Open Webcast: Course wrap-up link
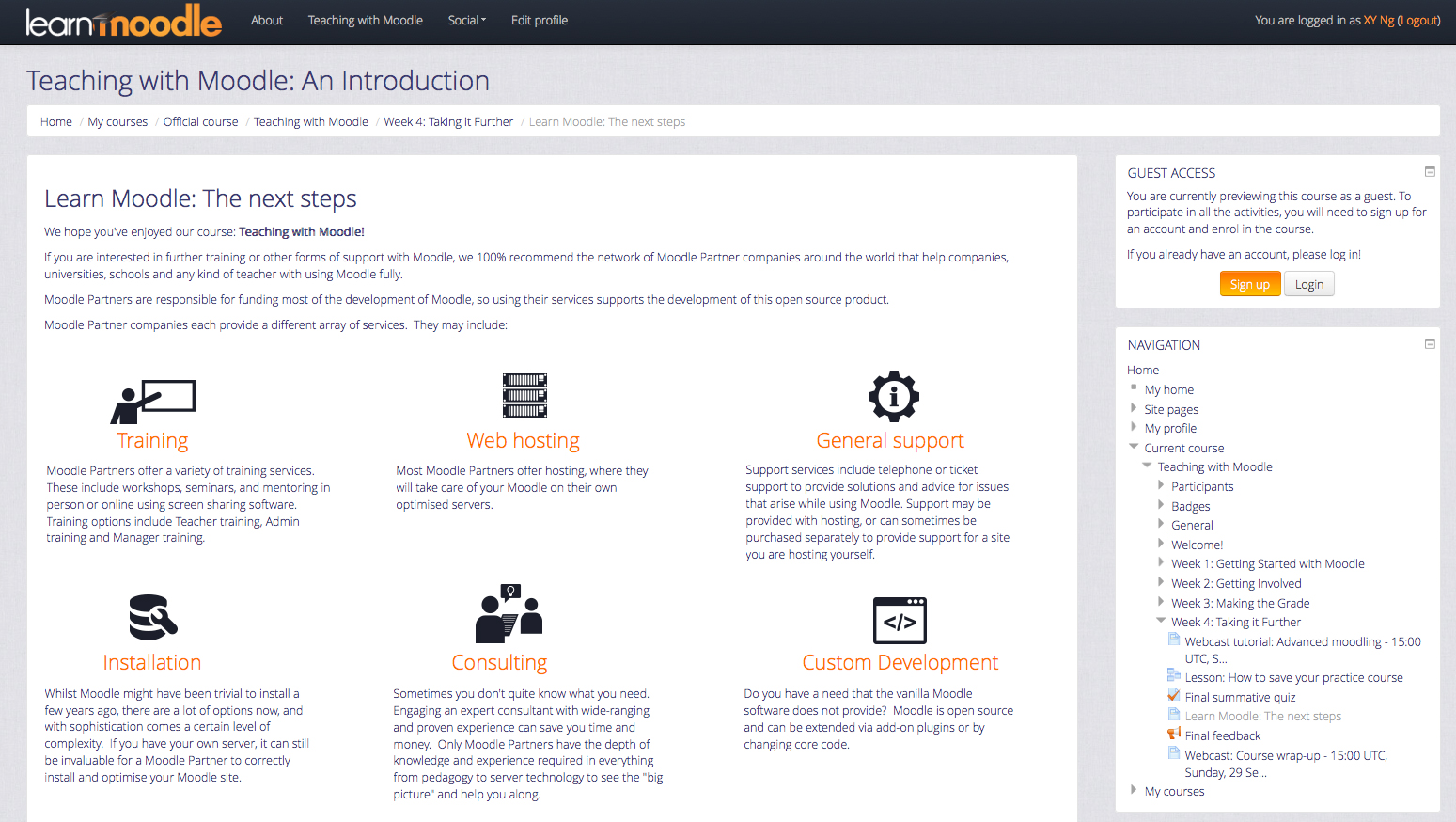Viewport: 1456px width, 822px height. [x=1286, y=764]
